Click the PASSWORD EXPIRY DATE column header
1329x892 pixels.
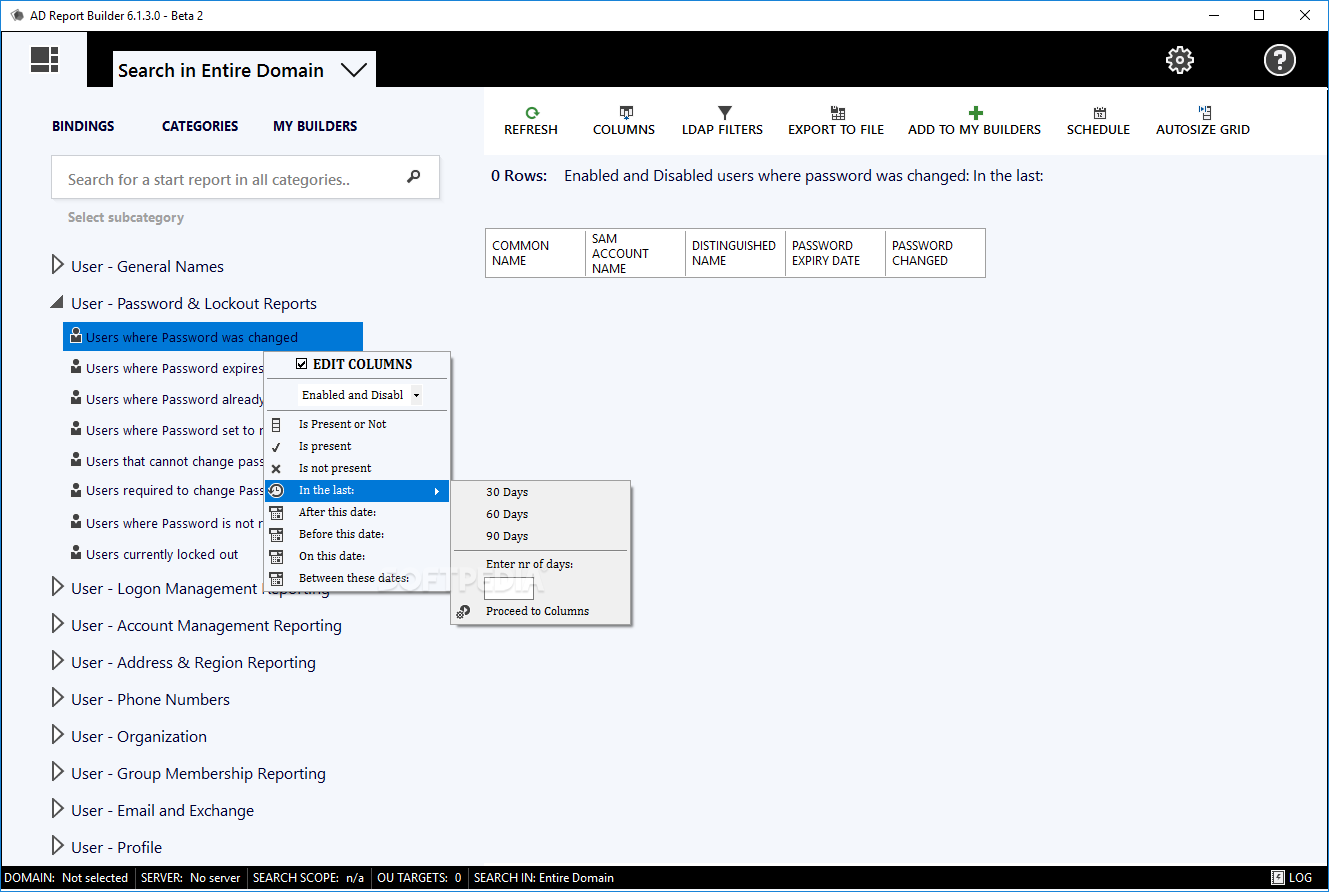[x=835, y=253]
